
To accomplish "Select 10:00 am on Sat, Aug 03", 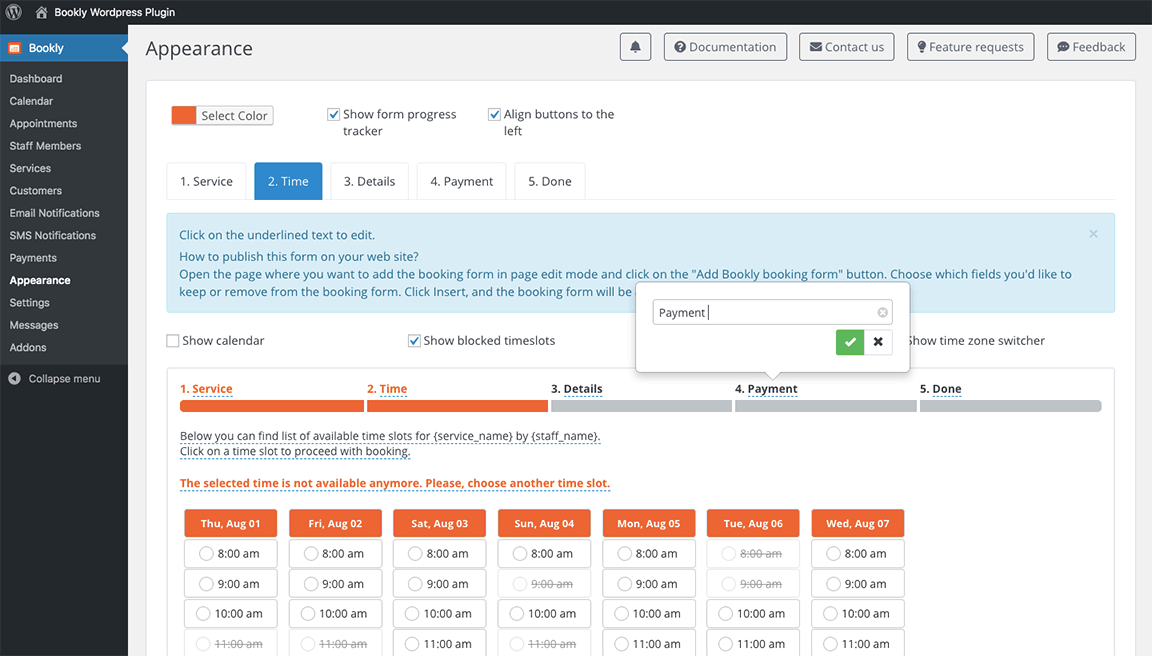I will pyautogui.click(x=439, y=614).
